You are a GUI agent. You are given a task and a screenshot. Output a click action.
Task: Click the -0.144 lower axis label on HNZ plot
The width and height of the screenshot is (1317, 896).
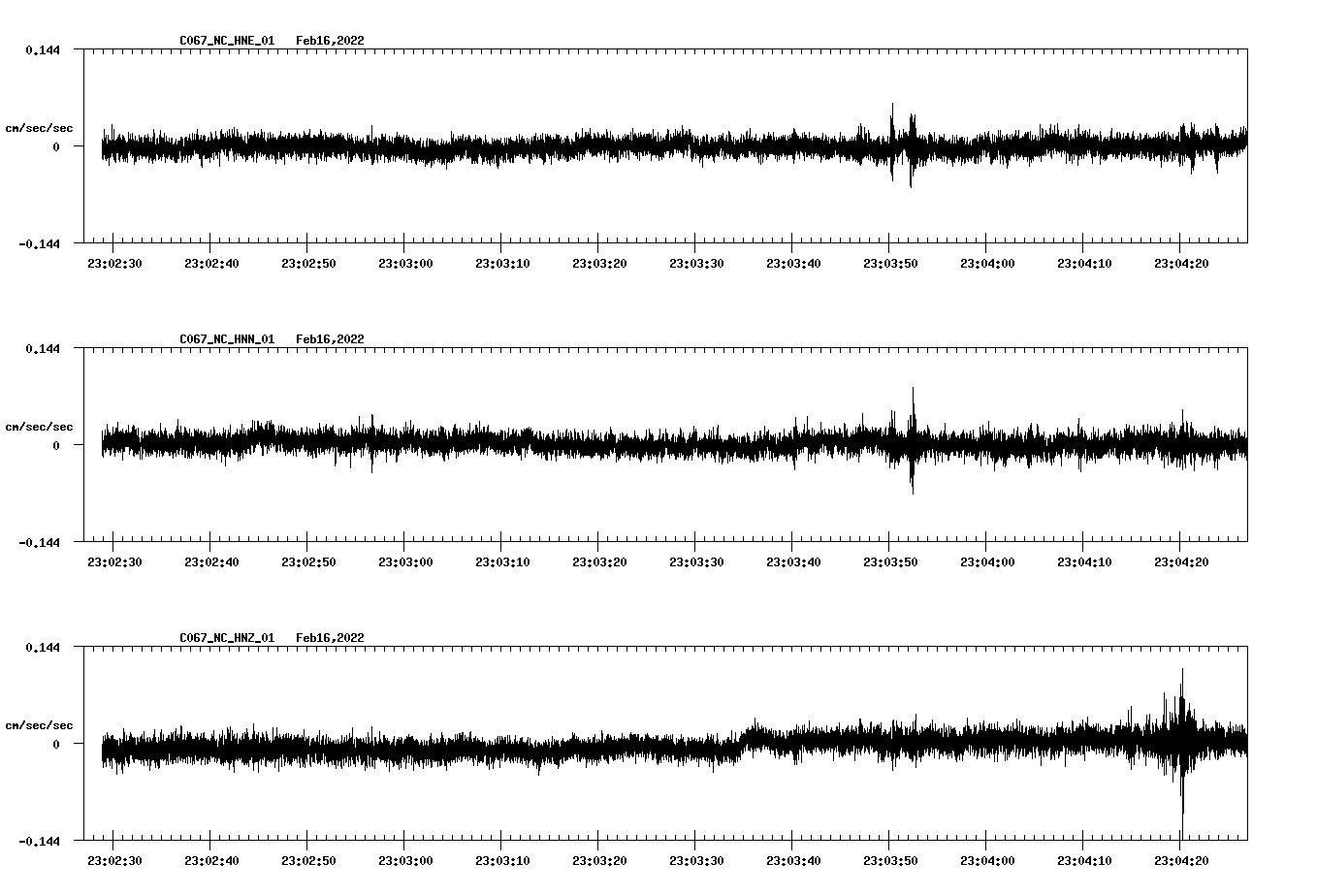coord(40,841)
